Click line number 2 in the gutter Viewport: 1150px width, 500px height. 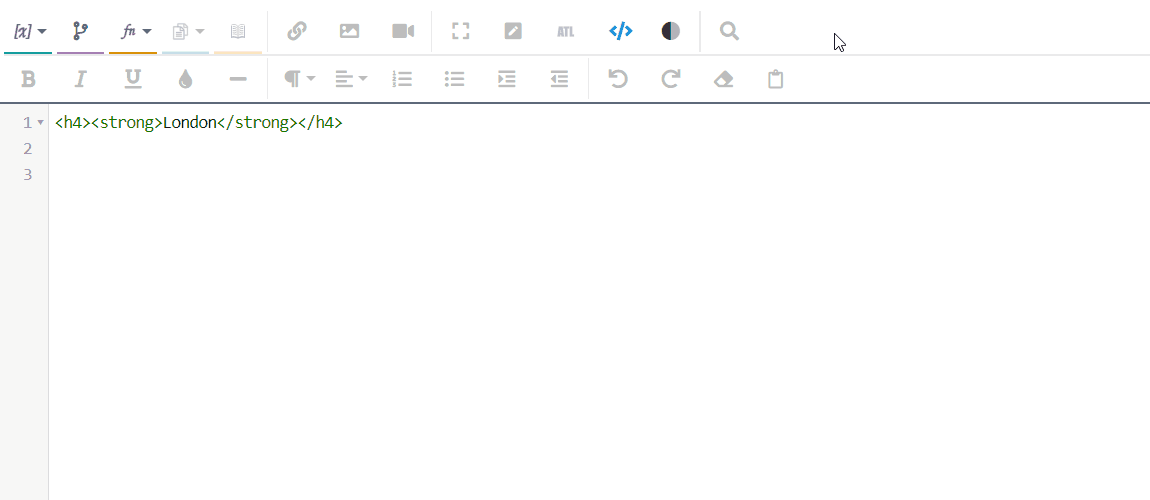tap(28, 149)
